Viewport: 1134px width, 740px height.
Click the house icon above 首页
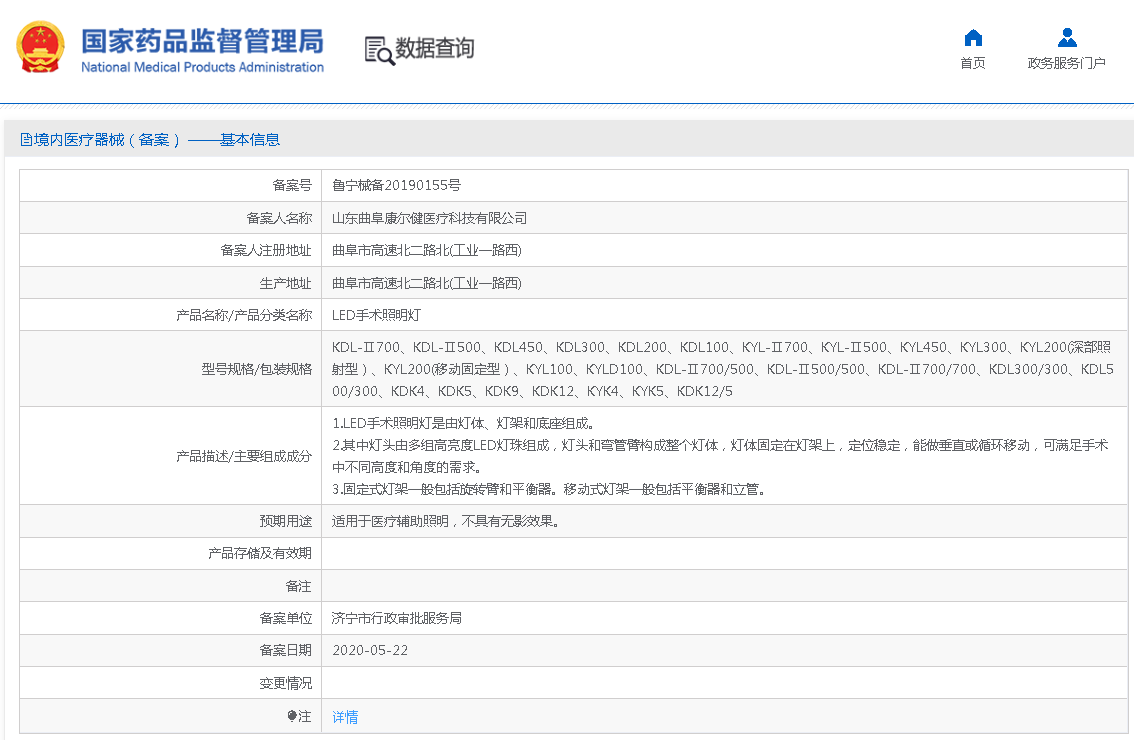click(x=972, y=38)
